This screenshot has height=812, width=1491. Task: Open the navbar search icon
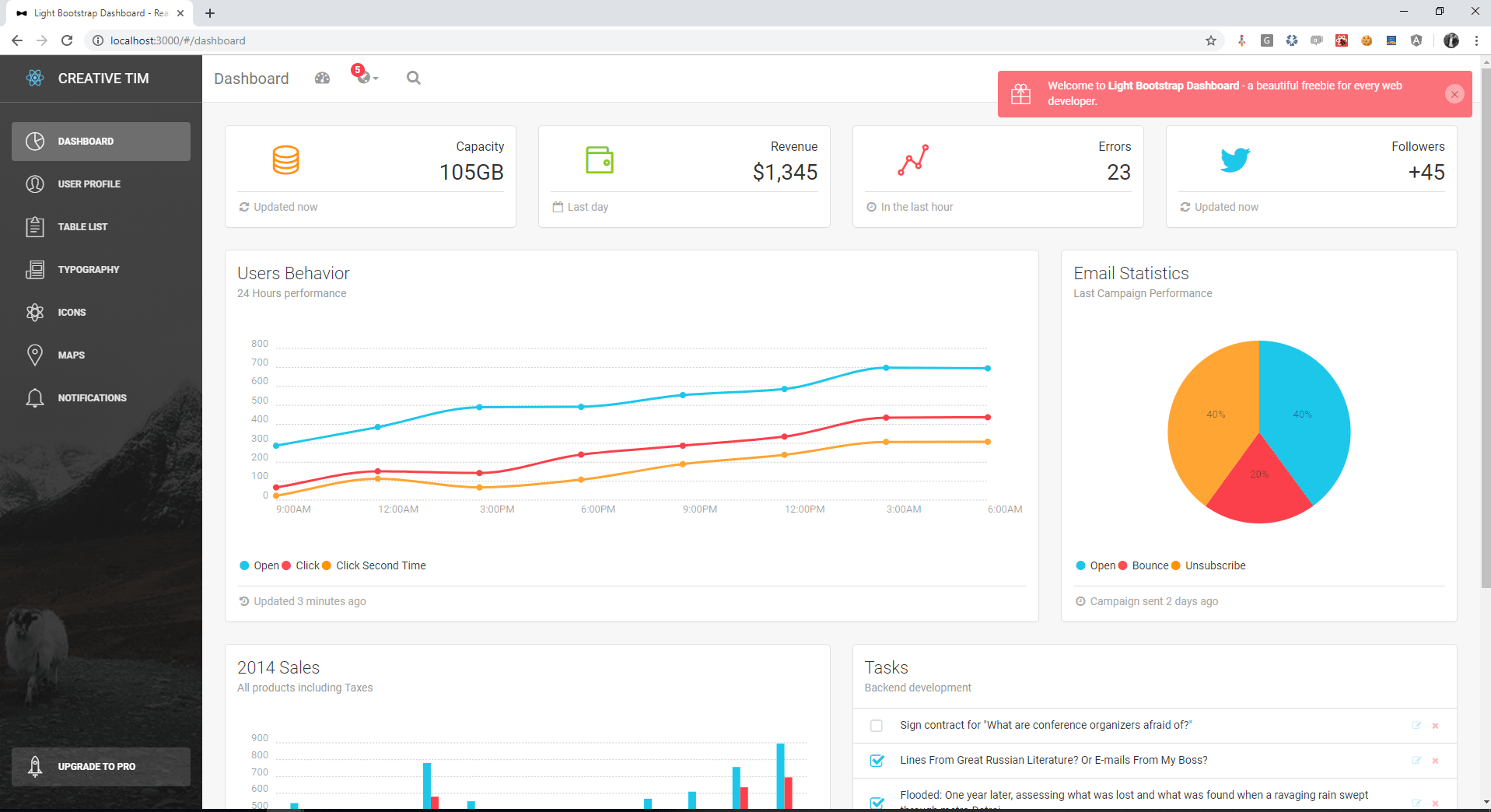click(413, 78)
